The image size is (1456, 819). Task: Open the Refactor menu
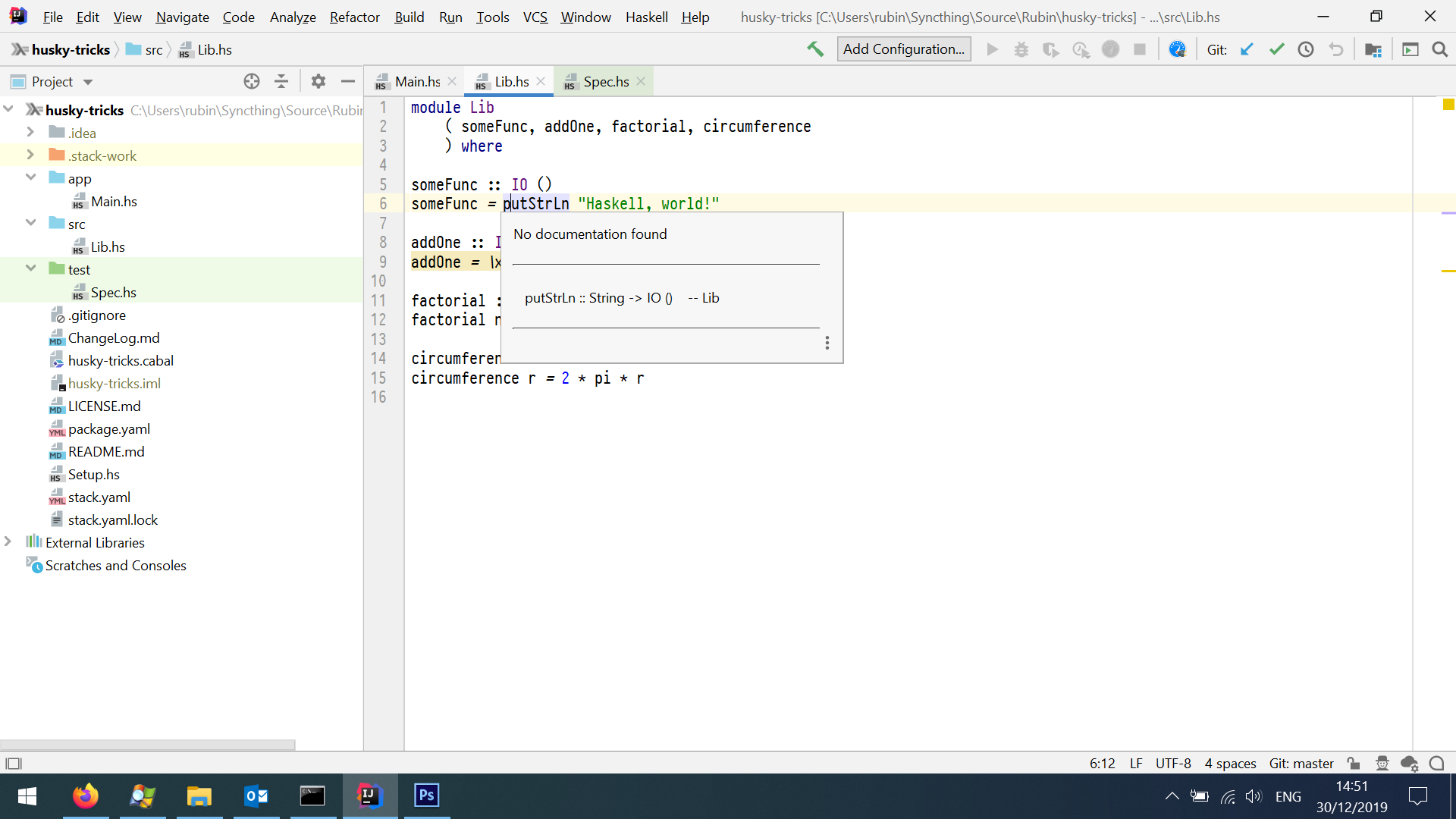pos(354,17)
